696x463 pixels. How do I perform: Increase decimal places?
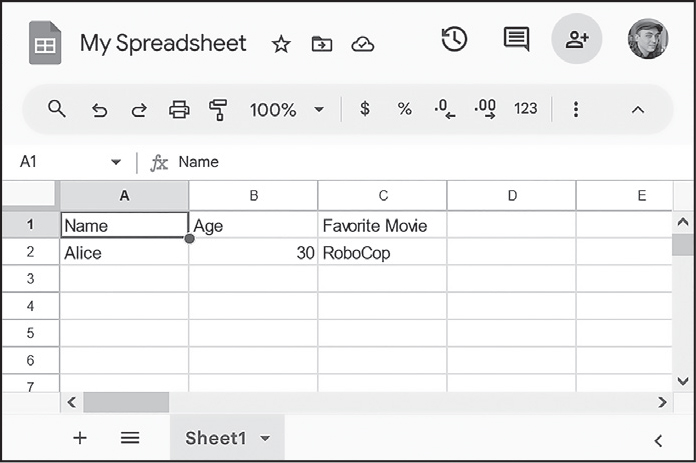coord(485,109)
